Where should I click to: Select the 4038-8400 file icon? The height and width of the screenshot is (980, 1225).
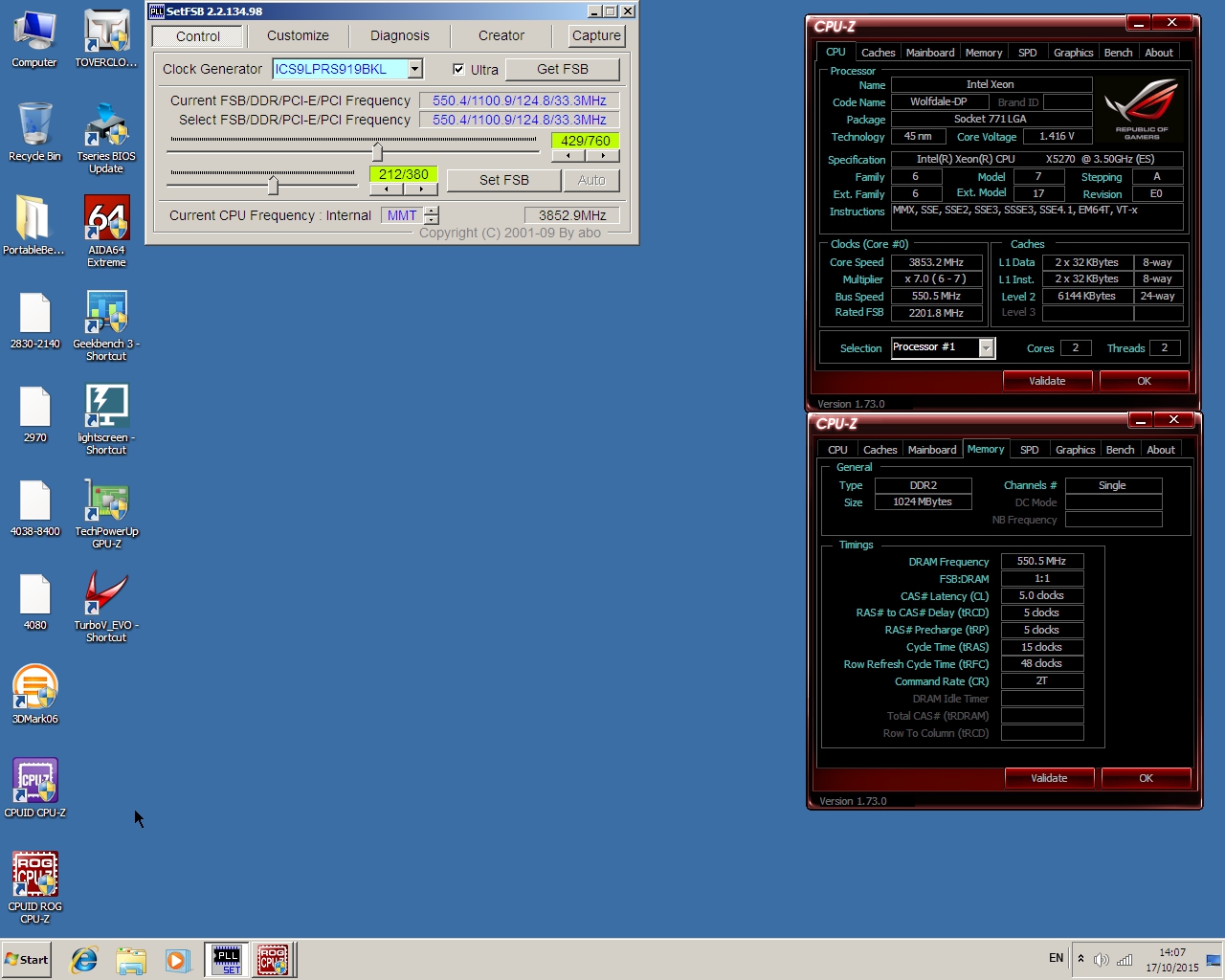tap(34, 508)
